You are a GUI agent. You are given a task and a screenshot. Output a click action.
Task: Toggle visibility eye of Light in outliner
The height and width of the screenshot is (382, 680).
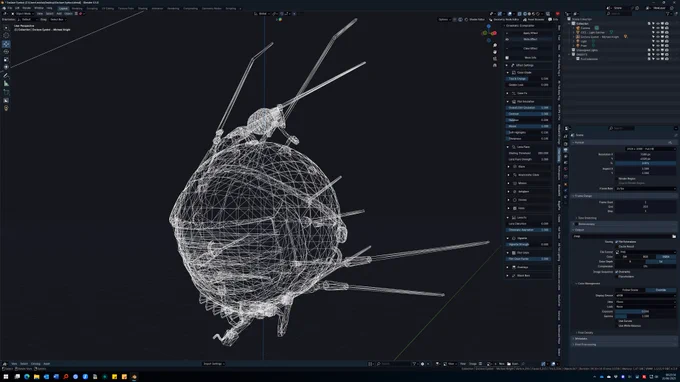click(x=657, y=41)
